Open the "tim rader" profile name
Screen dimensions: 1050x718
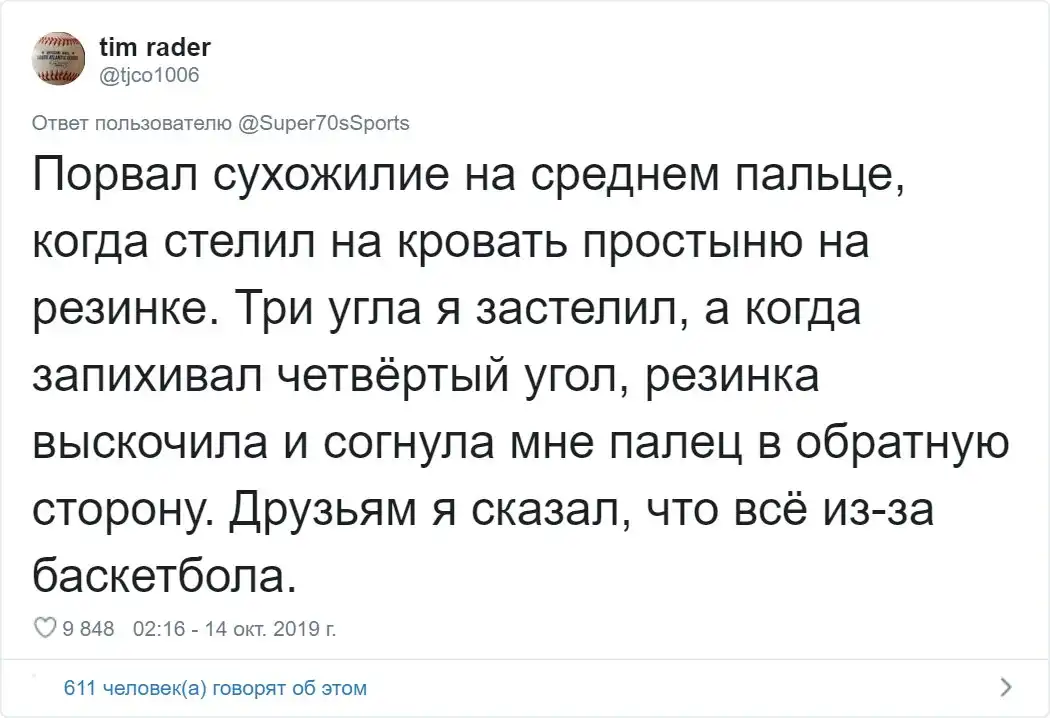(155, 48)
